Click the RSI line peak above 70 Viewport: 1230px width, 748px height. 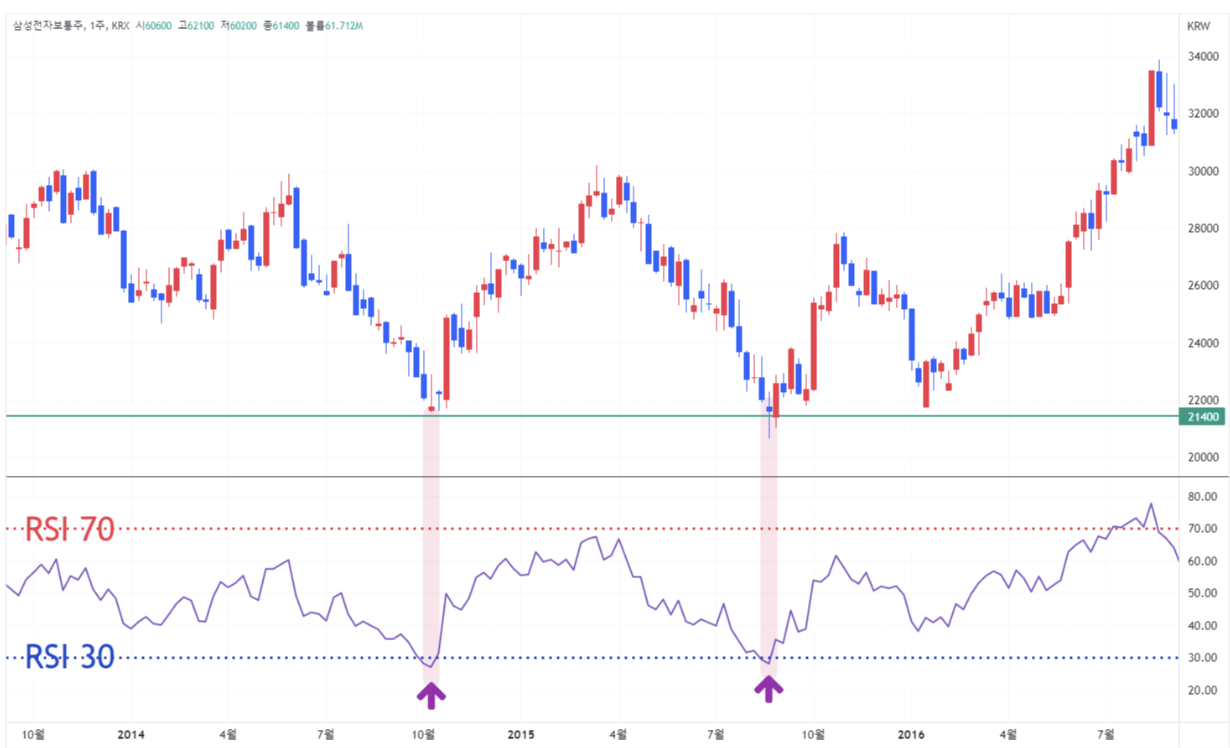(1151, 505)
